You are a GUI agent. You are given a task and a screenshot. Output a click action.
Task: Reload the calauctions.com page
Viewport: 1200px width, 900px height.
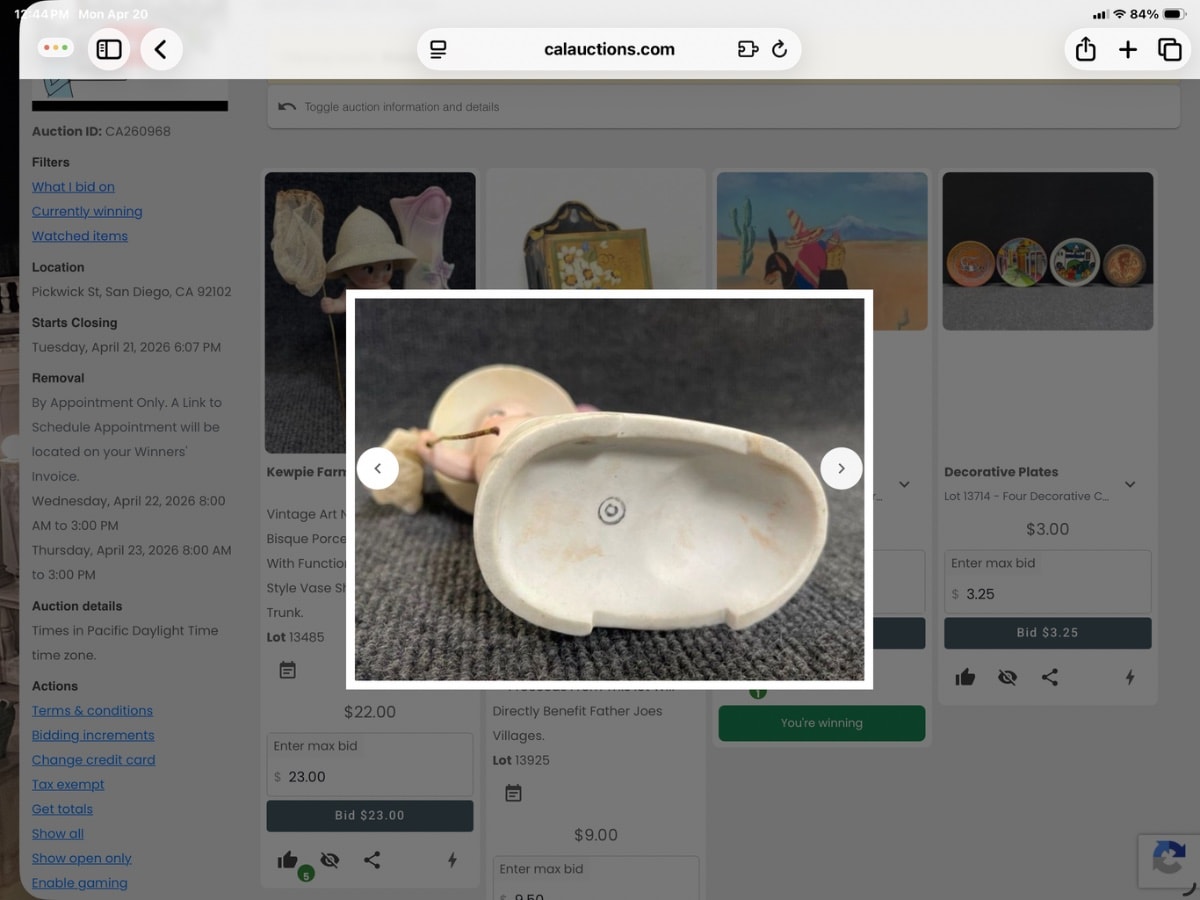(780, 49)
